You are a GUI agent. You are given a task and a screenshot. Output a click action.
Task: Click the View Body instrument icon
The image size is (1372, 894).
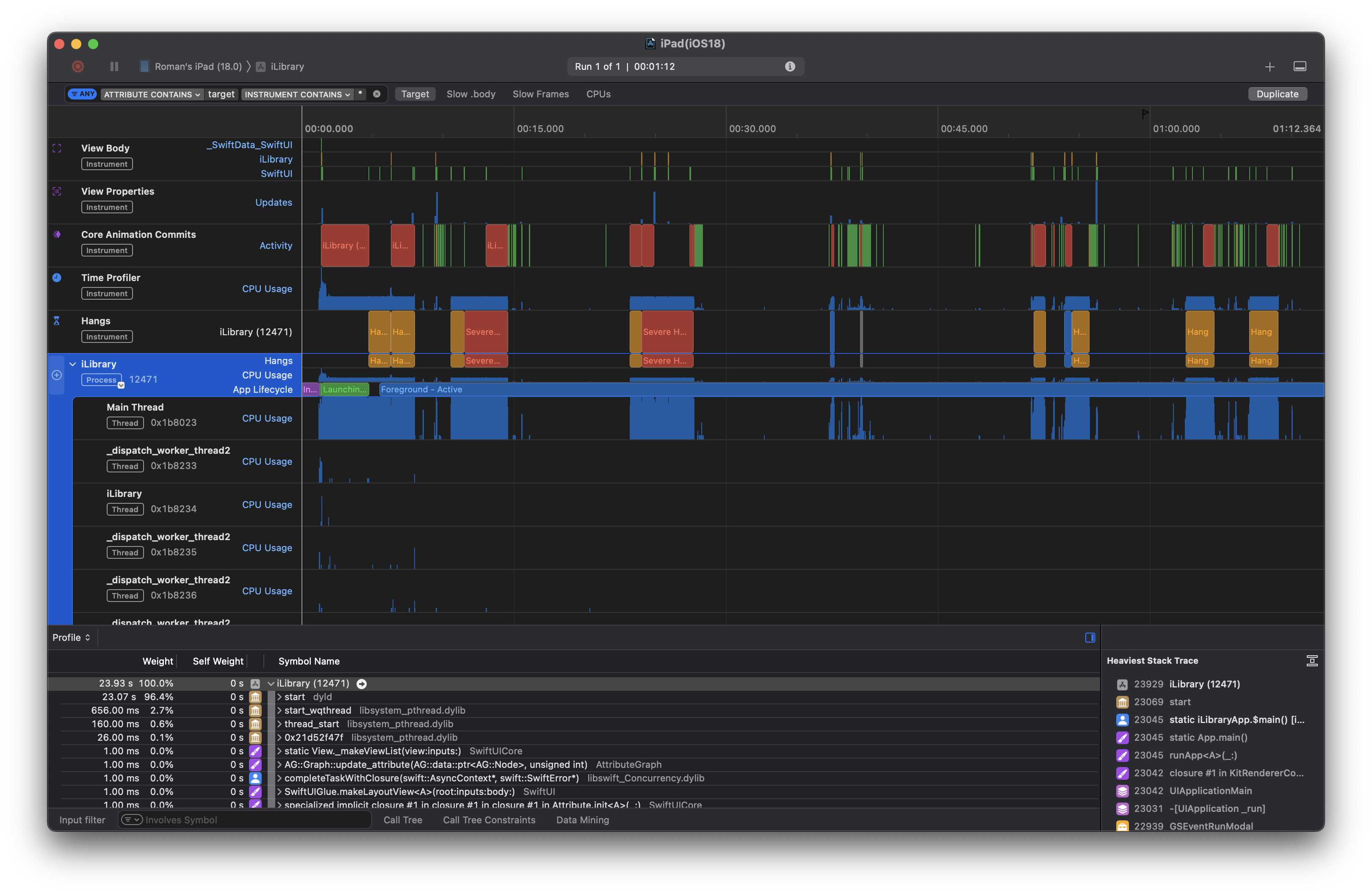(56, 148)
